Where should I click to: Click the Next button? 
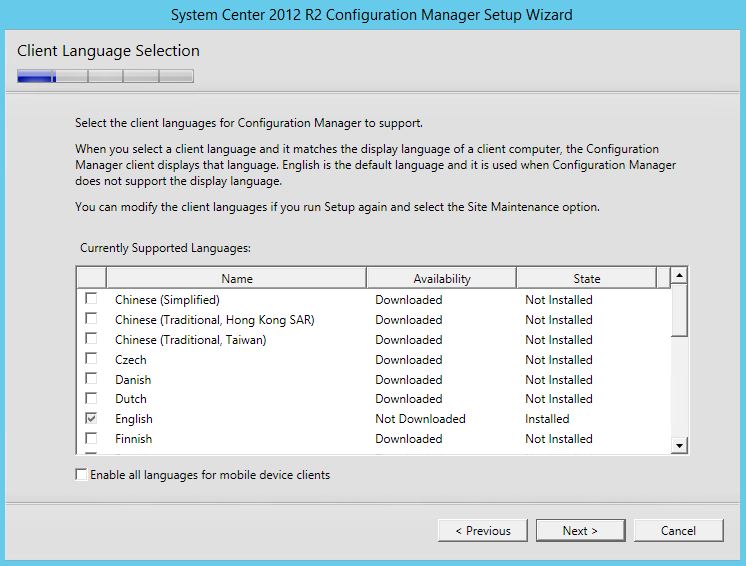point(580,530)
